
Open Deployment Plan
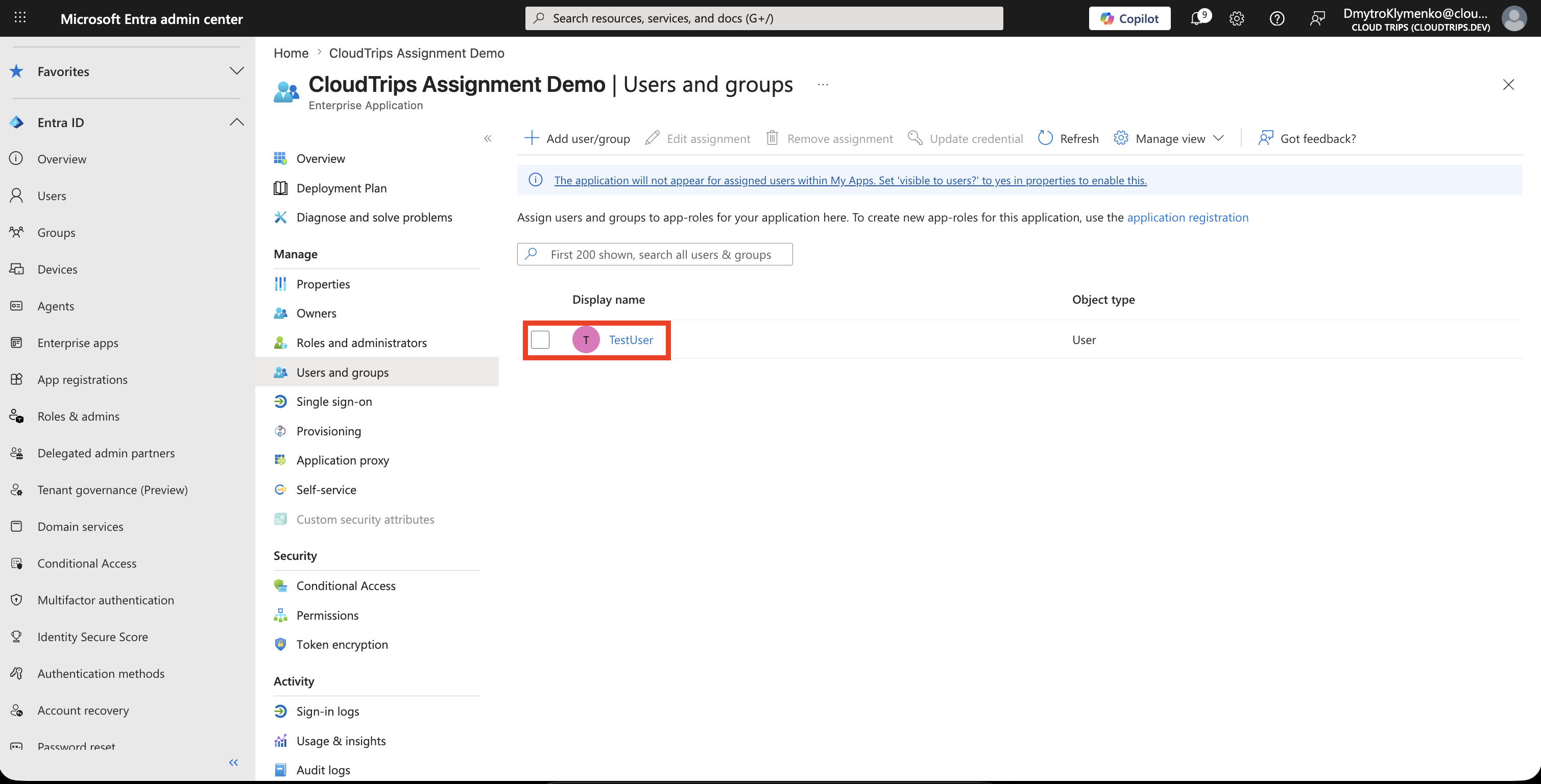[x=342, y=188]
